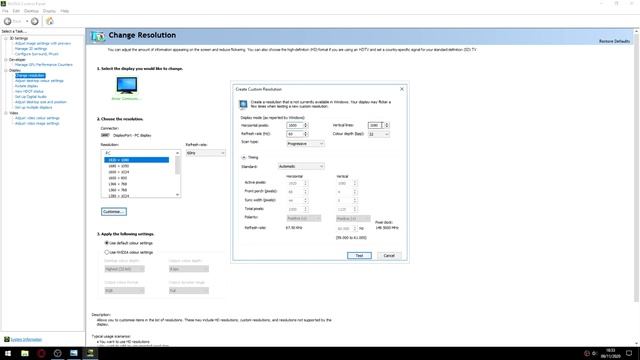Screen dimensions: 640x360
Task: Click the Back arrow toolbar icon
Action: point(8,21)
